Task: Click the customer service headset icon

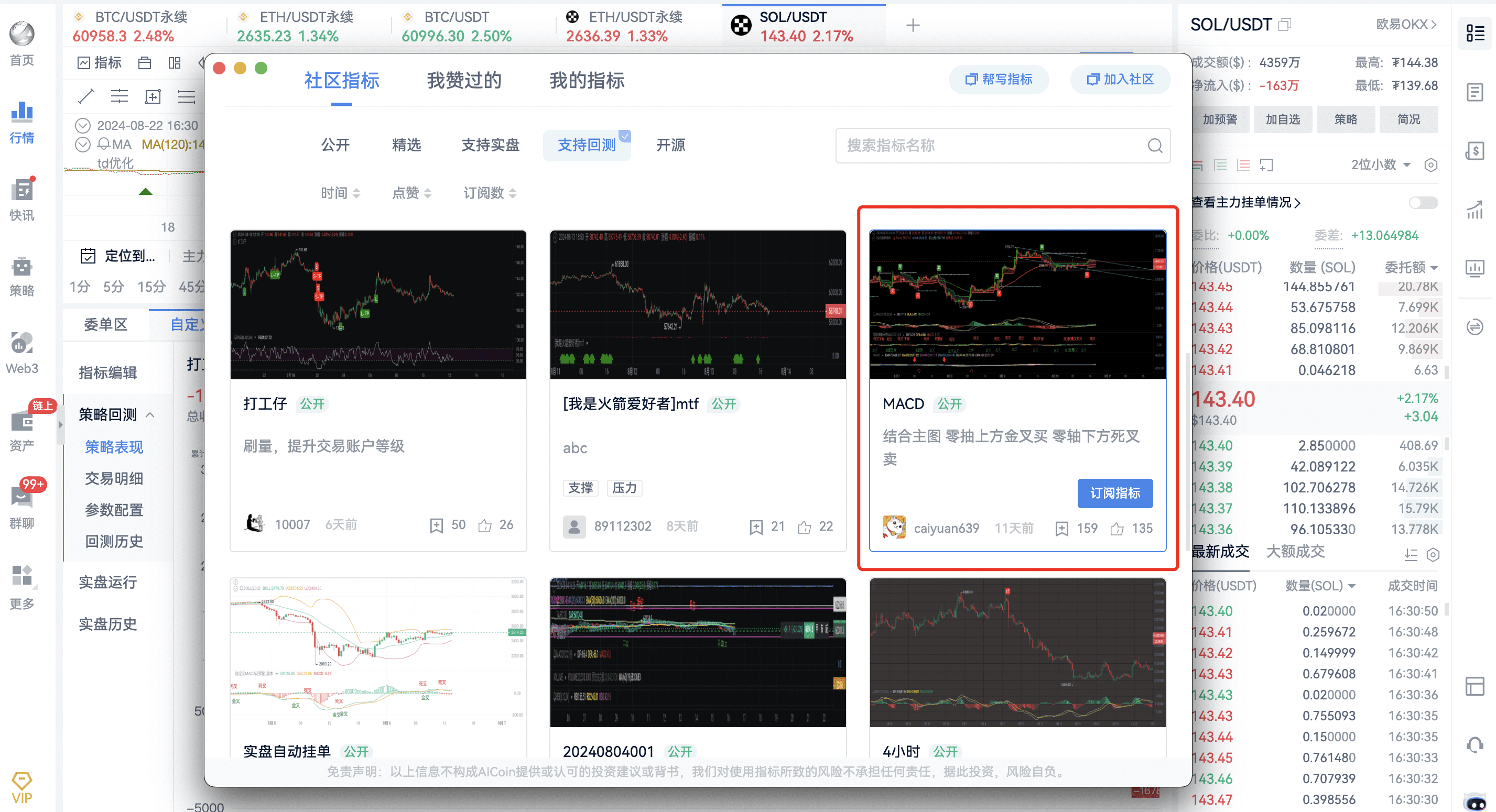Action: [1475, 744]
